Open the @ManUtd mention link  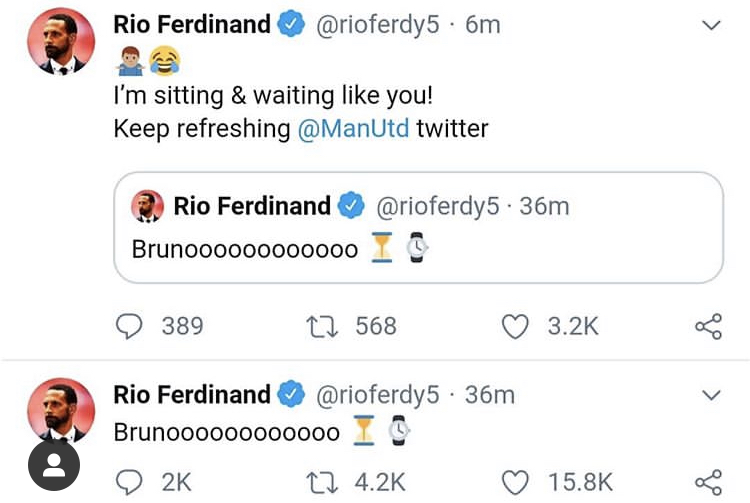point(353,129)
